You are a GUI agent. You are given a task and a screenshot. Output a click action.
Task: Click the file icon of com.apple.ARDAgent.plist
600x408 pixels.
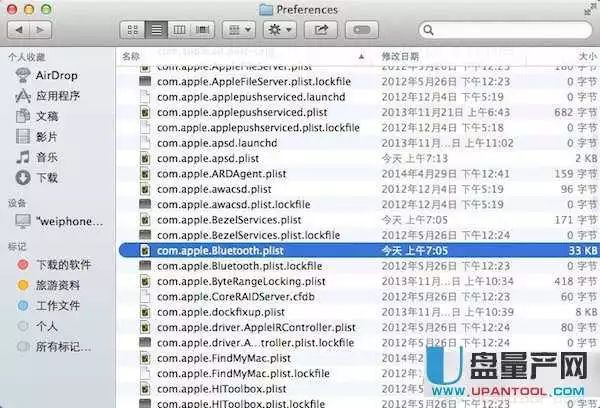pyautogui.click(x=145, y=174)
